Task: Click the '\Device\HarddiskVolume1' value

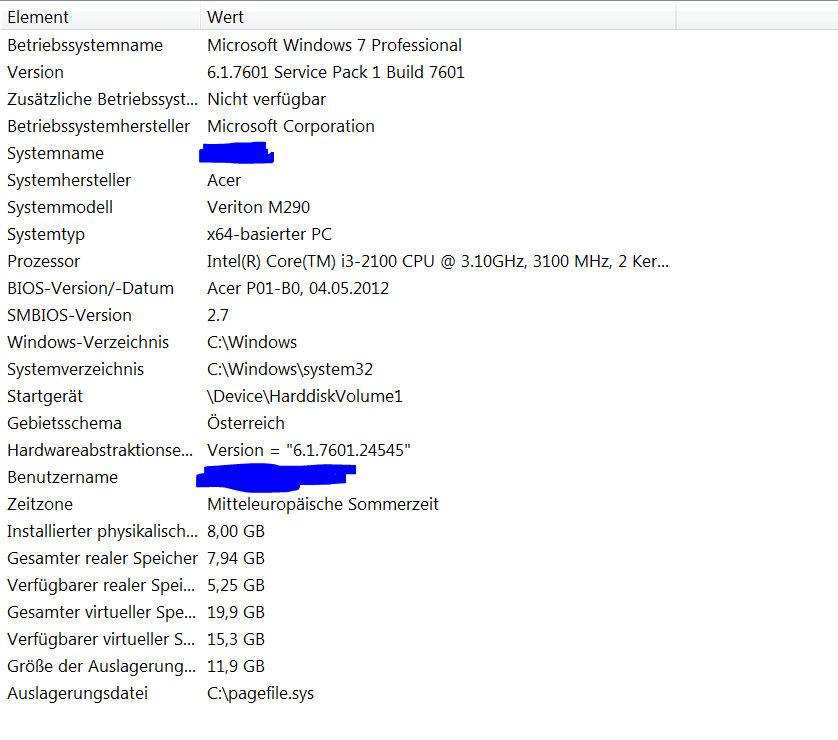Action: [305, 396]
